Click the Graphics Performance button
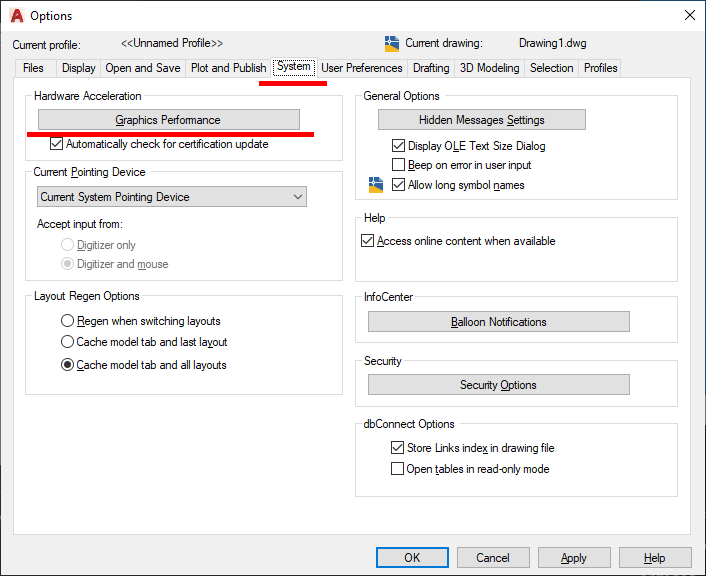 click(168, 120)
